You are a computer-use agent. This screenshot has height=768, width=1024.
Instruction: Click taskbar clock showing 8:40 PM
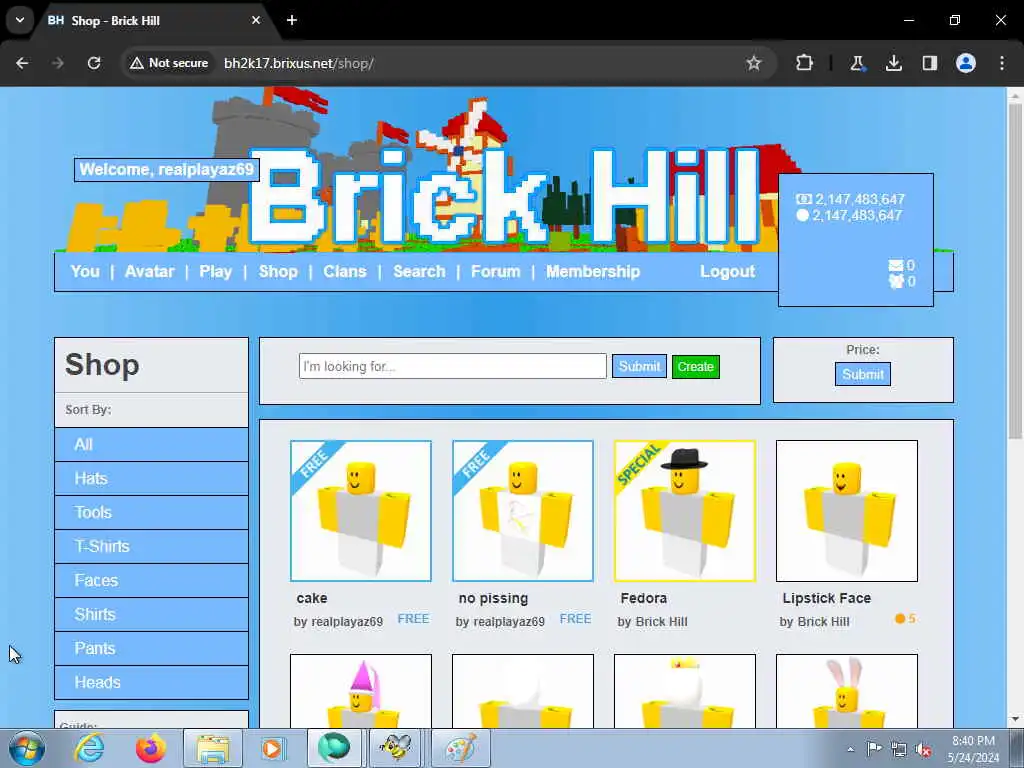[x=973, y=748]
